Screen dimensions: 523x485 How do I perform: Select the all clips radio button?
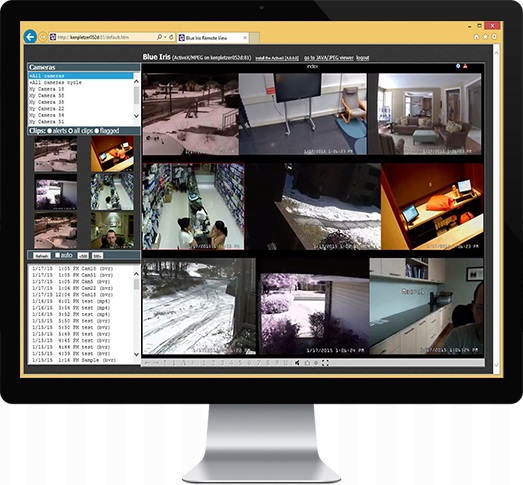pos(70,131)
